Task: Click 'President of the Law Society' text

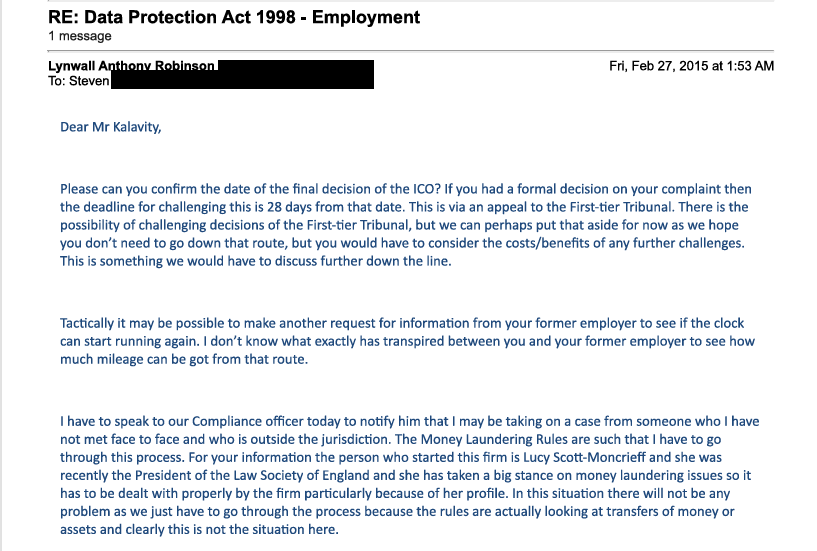Action: pyautogui.click(x=219, y=475)
